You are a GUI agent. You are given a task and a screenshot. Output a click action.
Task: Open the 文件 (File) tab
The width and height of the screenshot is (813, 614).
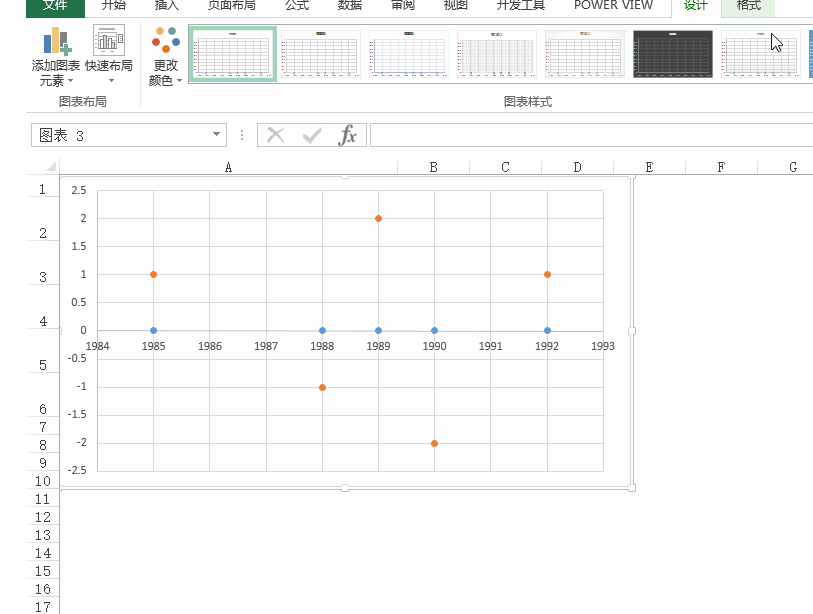pyautogui.click(x=56, y=6)
